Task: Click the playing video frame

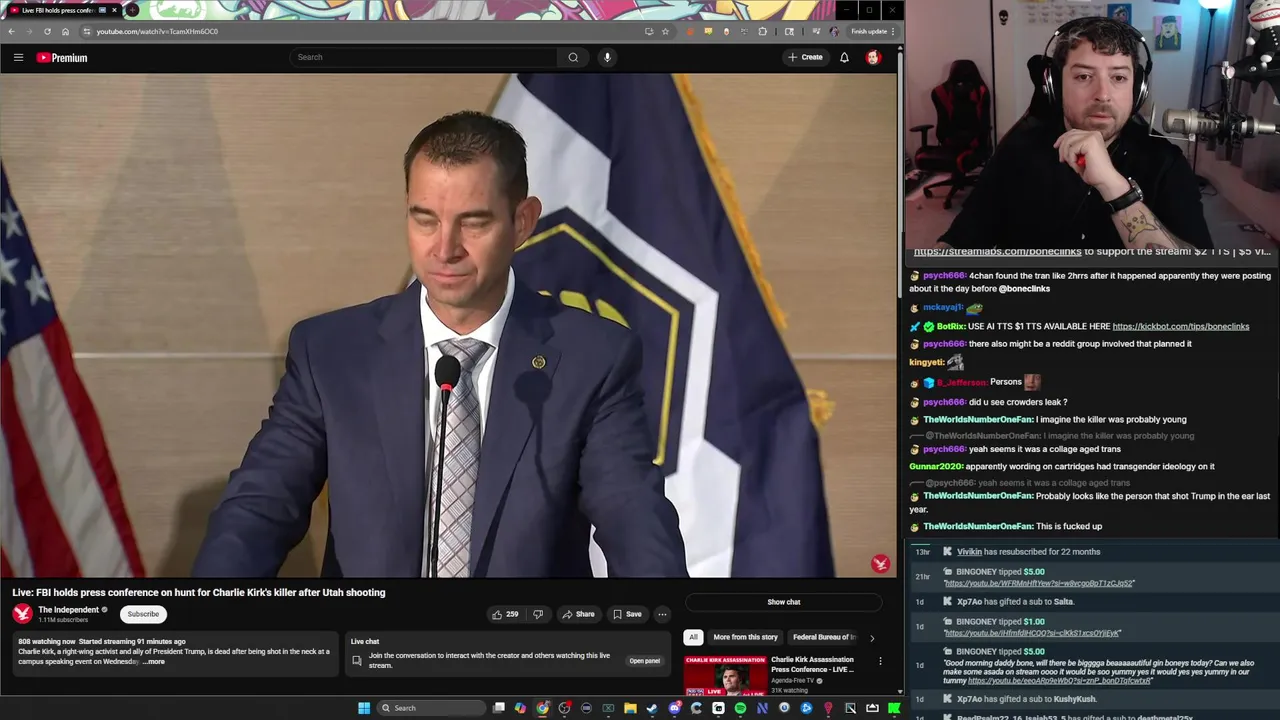Action: pyautogui.click(x=448, y=325)
